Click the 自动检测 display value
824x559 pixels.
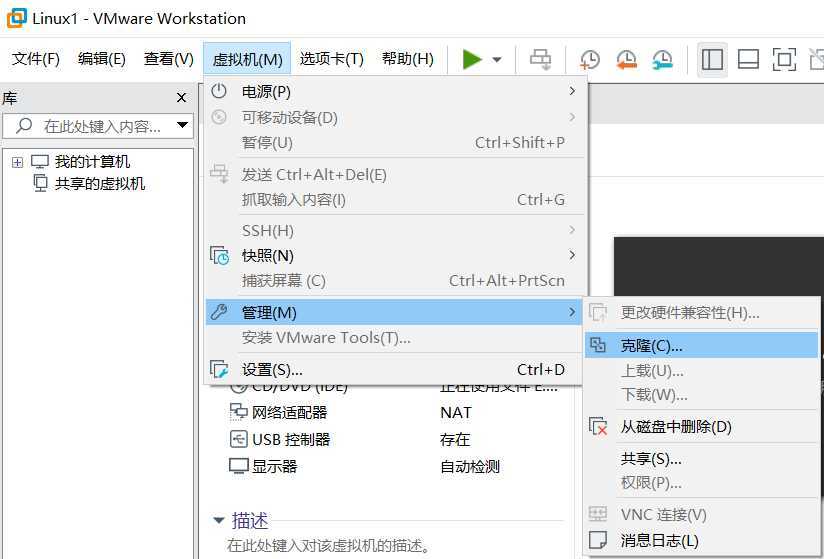(x=470, y=467)
